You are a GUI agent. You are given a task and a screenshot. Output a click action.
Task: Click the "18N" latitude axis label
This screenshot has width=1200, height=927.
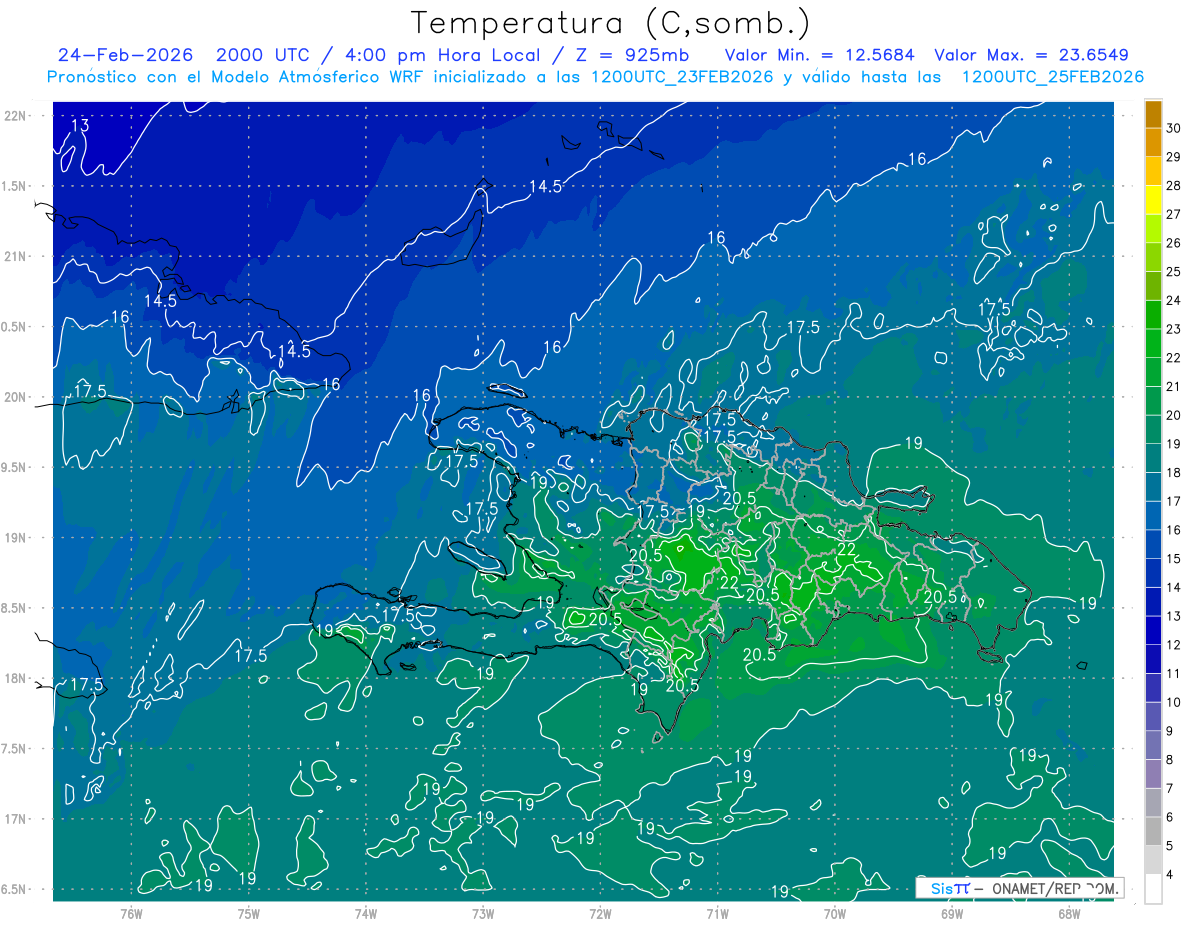click(x=17, y=679)
